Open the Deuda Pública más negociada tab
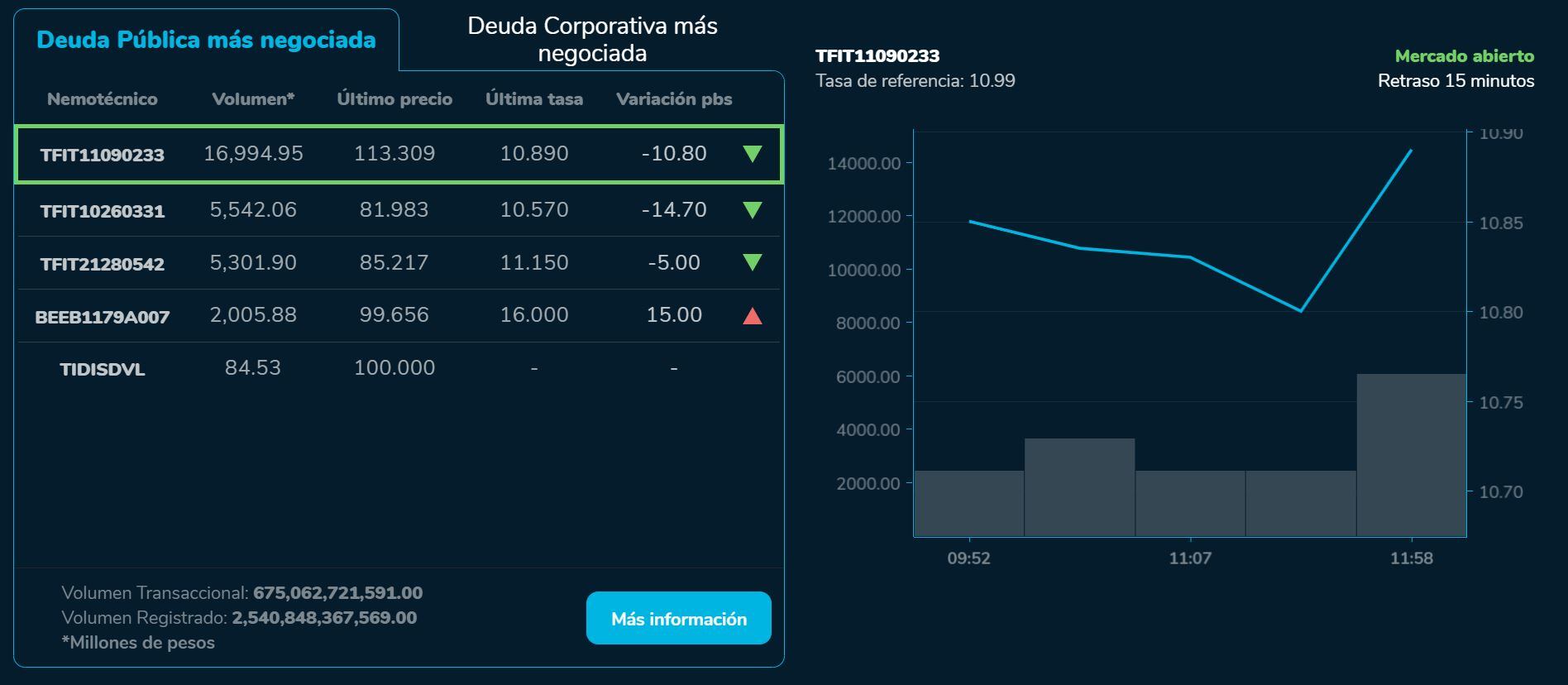This screenshot has width=1568, height=685. pos(205,39)
